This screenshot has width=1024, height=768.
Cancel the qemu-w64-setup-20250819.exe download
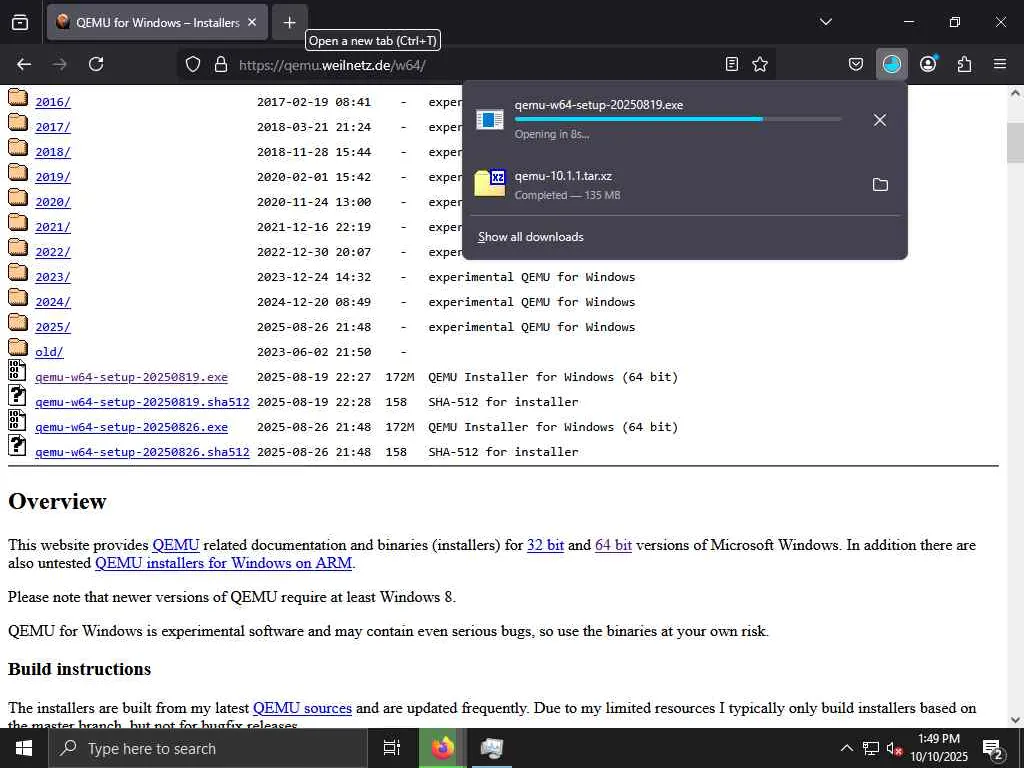[x=880, y=120]
